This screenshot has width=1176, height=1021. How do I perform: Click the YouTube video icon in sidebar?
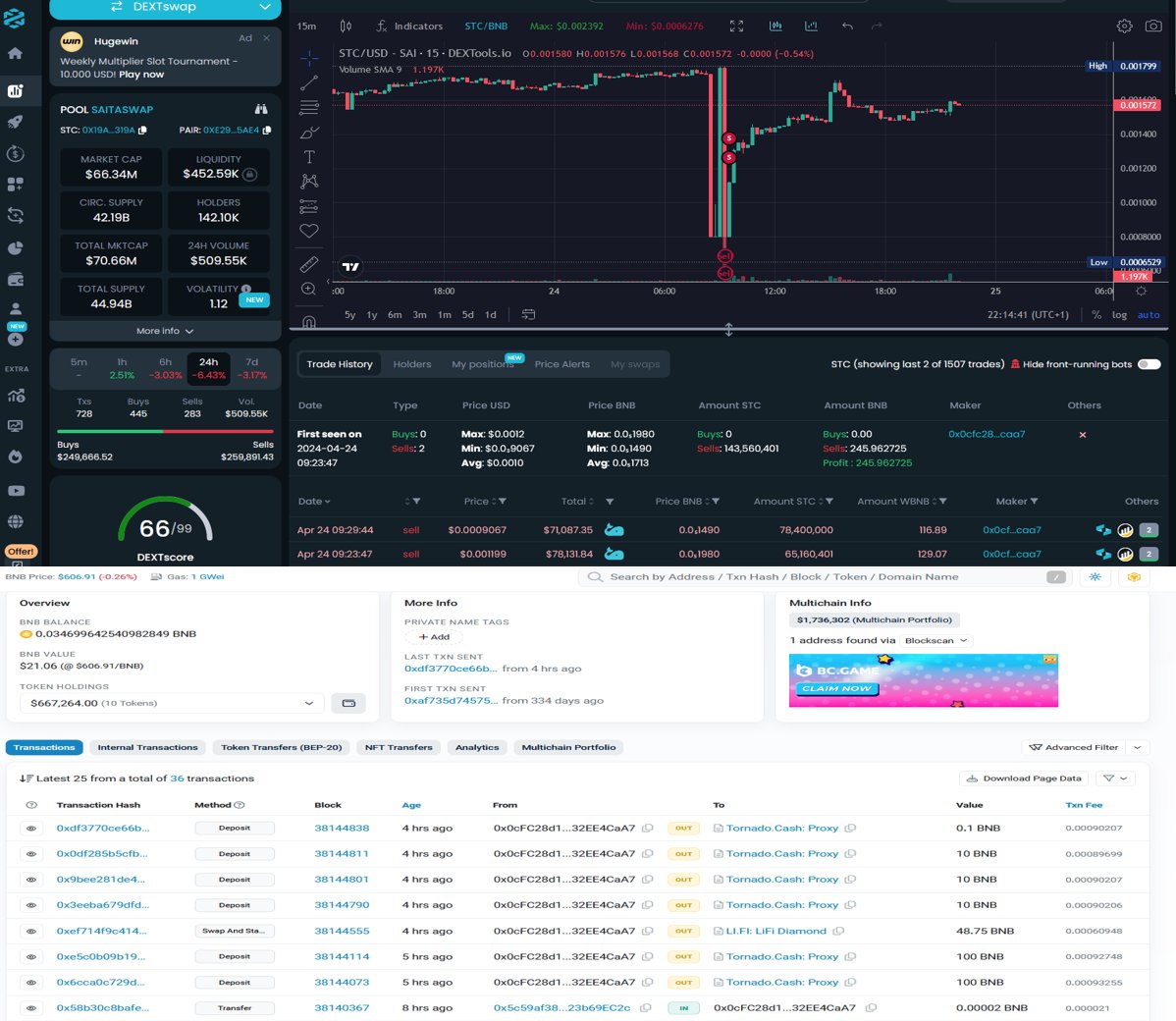[15, 491]
